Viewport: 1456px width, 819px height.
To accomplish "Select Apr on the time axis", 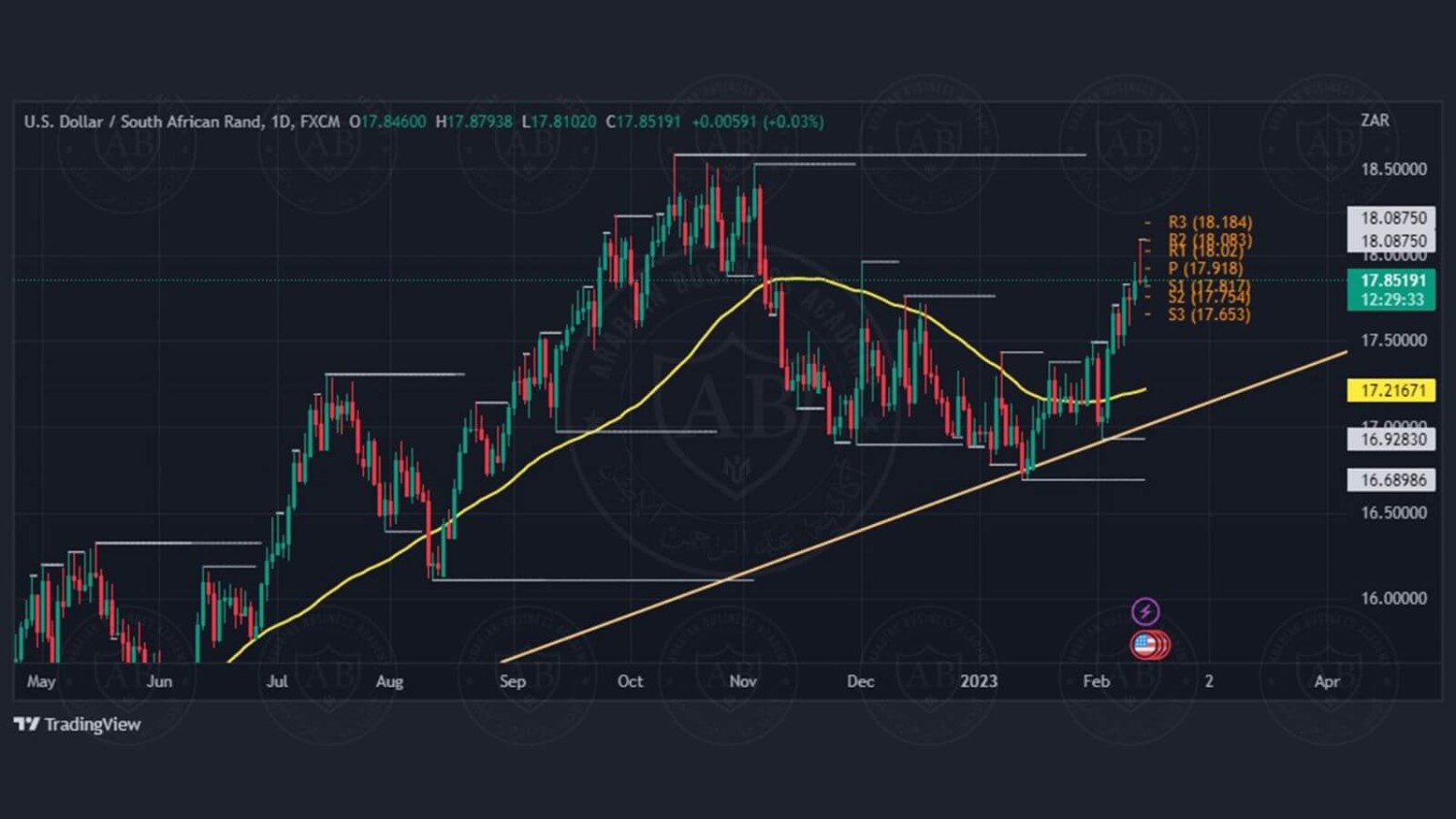I will click(x=1327, y=681).
